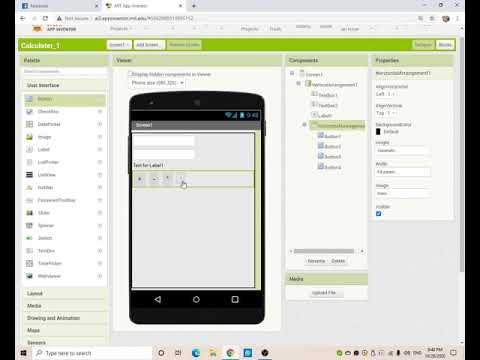Select the TextBox icon in Palette

point(29,251)
